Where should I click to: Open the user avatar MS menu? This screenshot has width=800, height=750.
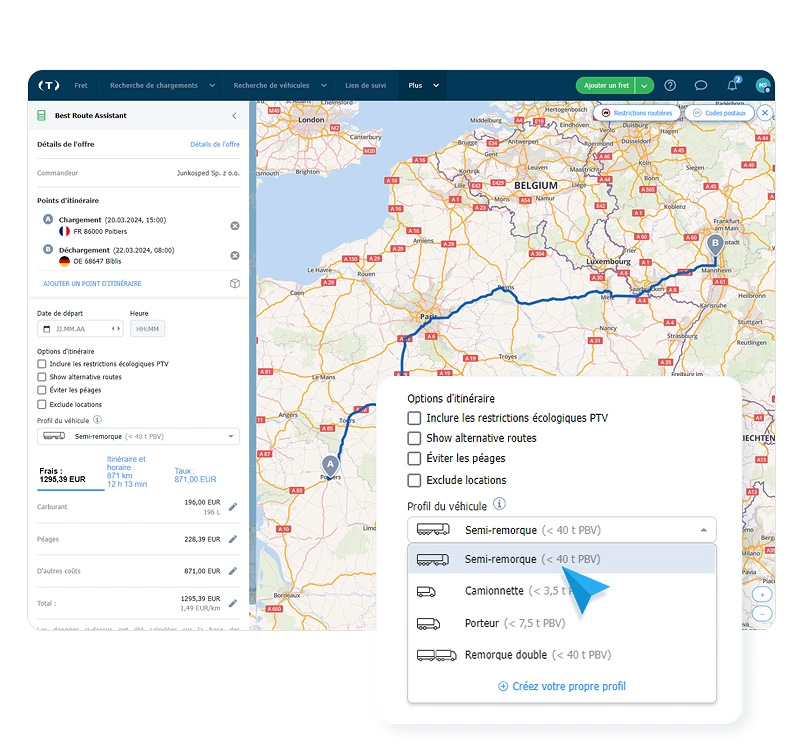[762, 85]
